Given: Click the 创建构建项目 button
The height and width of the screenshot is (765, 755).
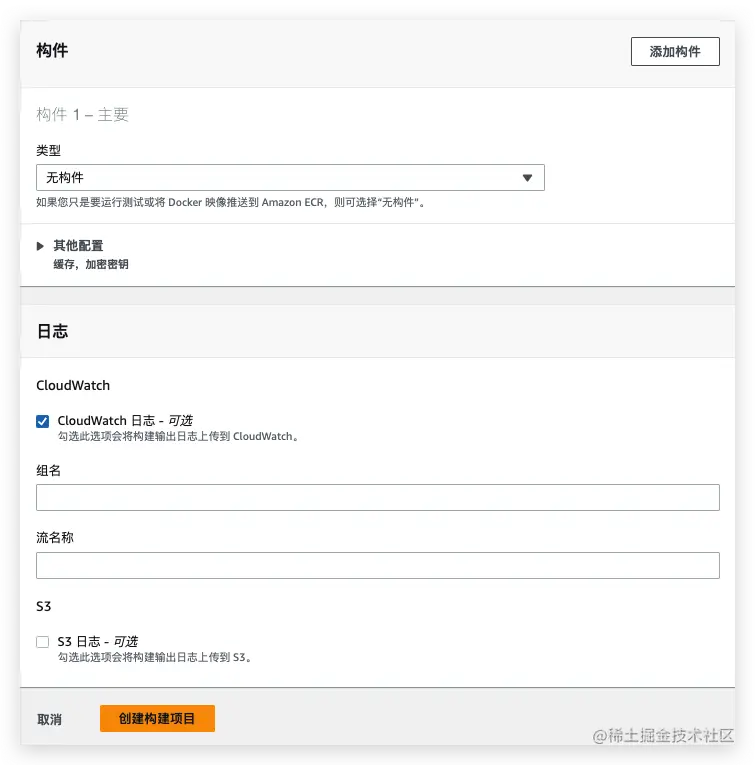Looking at the screenshot, I should click(157, 718).
